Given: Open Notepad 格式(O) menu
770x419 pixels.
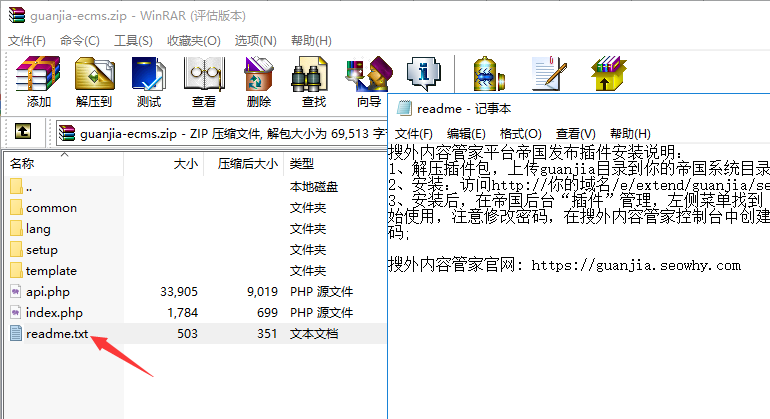Looking at the screenshot, I should coord(520,134).
